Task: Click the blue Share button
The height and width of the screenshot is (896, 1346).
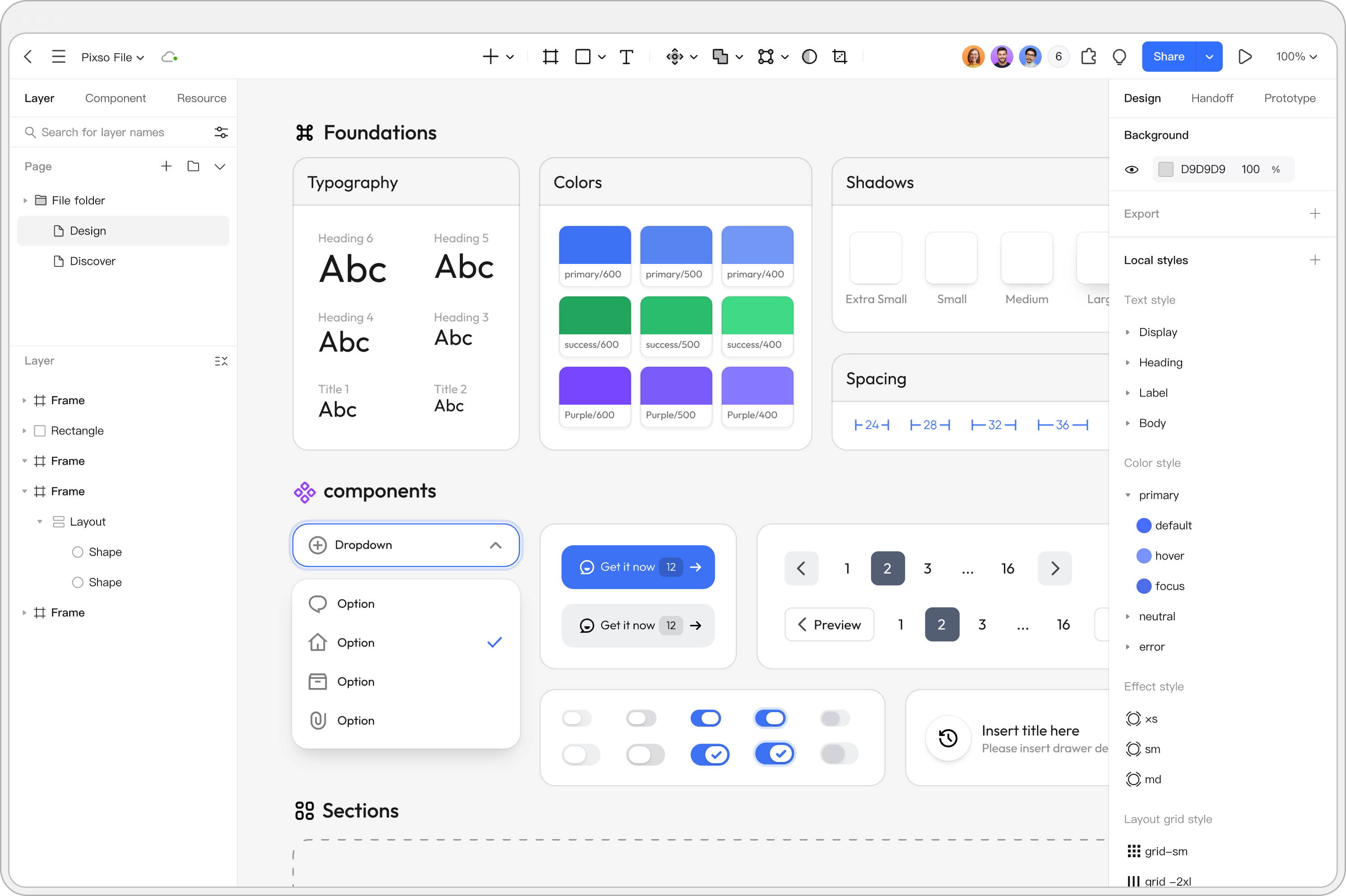Action: click(x=1169, y=56)
